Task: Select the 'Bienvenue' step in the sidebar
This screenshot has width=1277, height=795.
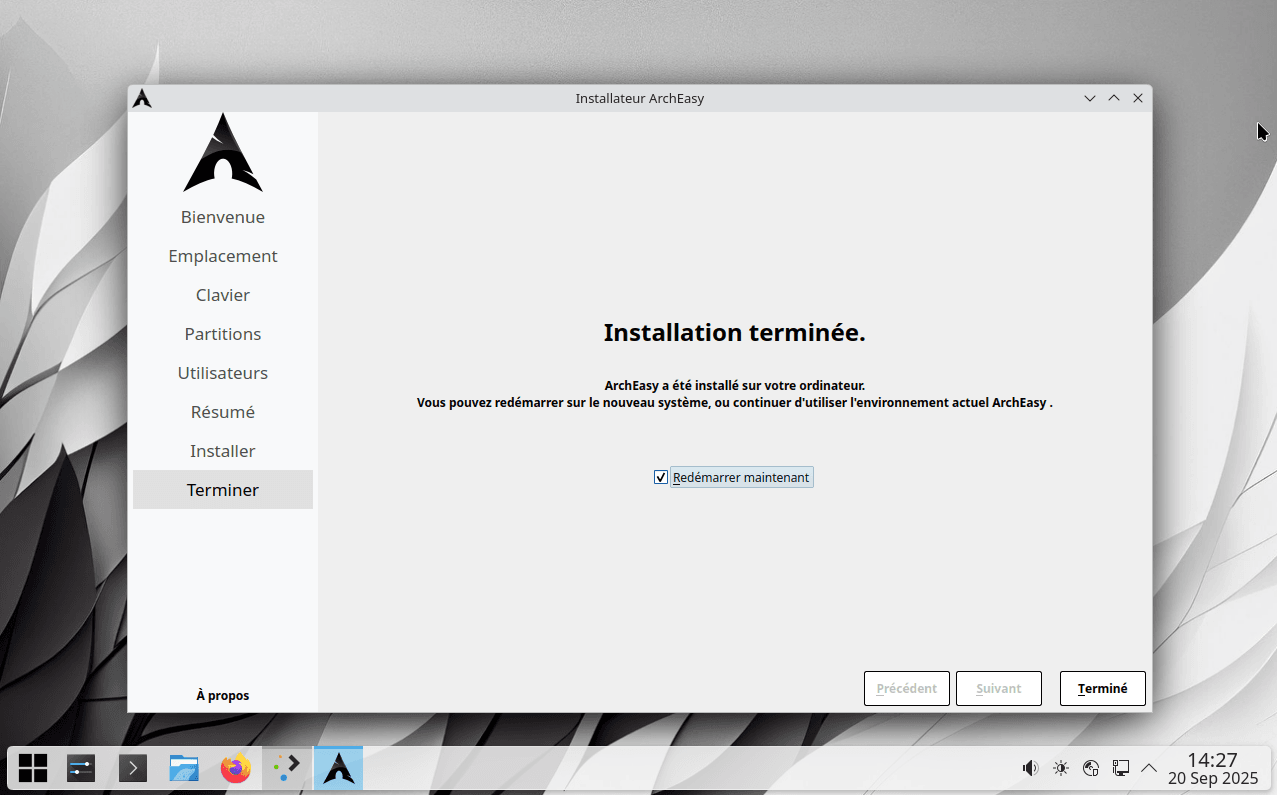Action: point(223,217)
